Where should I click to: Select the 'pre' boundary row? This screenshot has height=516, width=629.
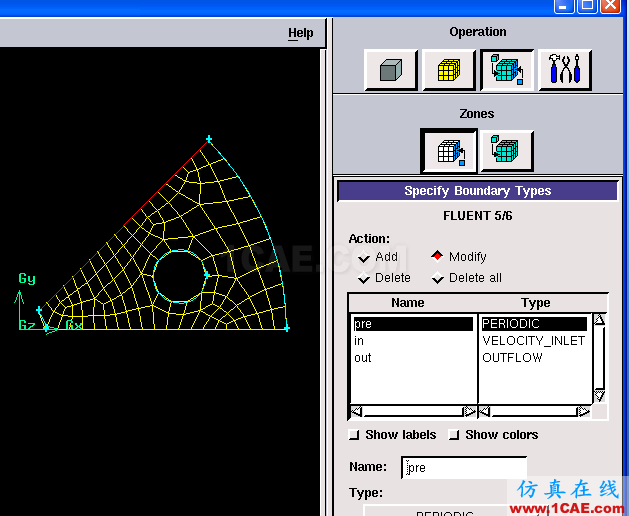[x=413, y=324]
